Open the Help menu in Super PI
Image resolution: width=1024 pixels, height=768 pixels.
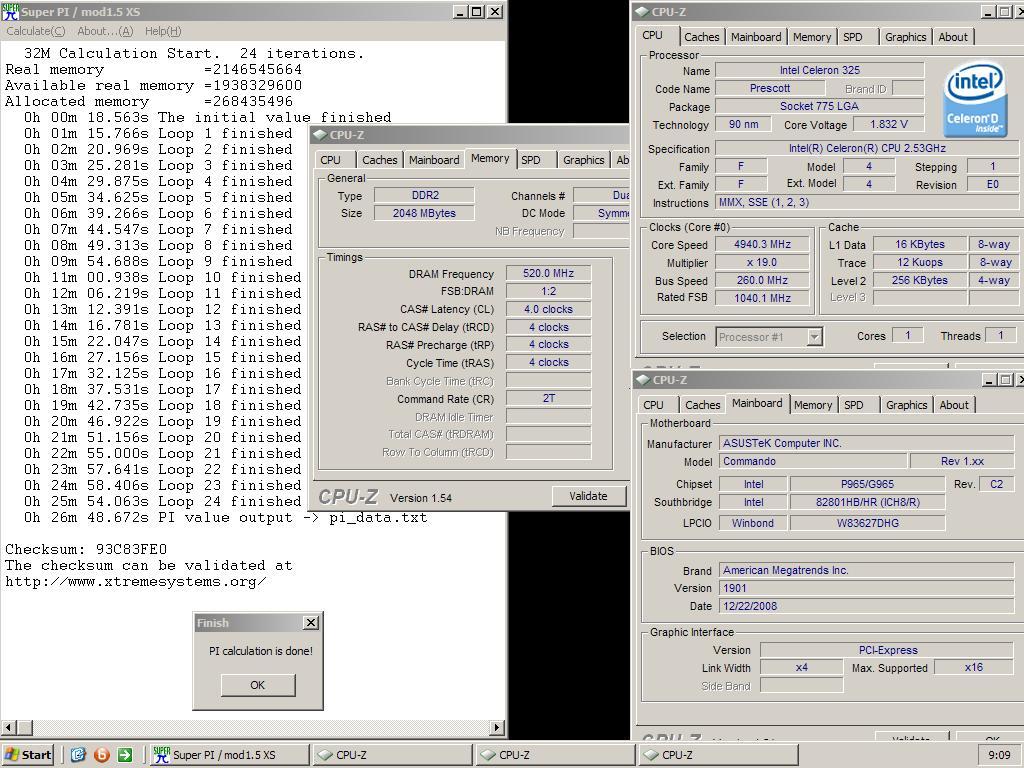coord(163,31)
